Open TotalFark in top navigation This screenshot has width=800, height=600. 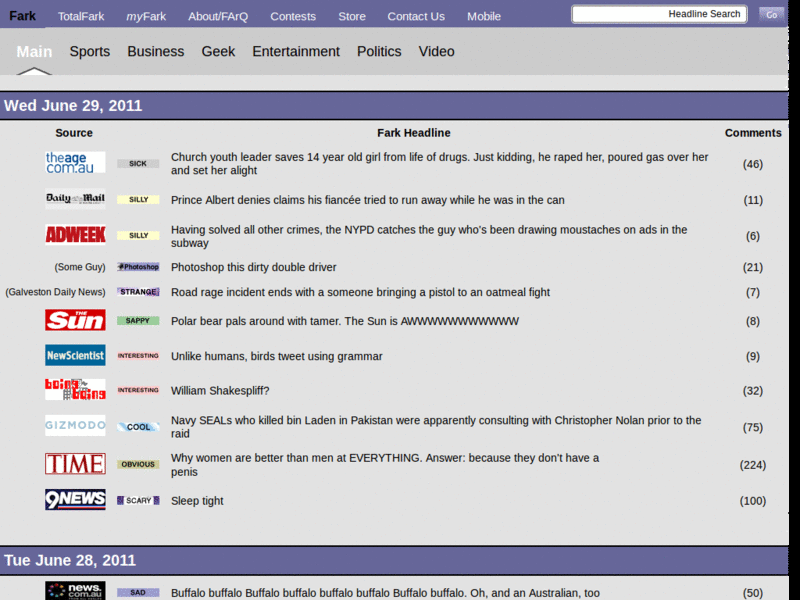coord(81,16)
